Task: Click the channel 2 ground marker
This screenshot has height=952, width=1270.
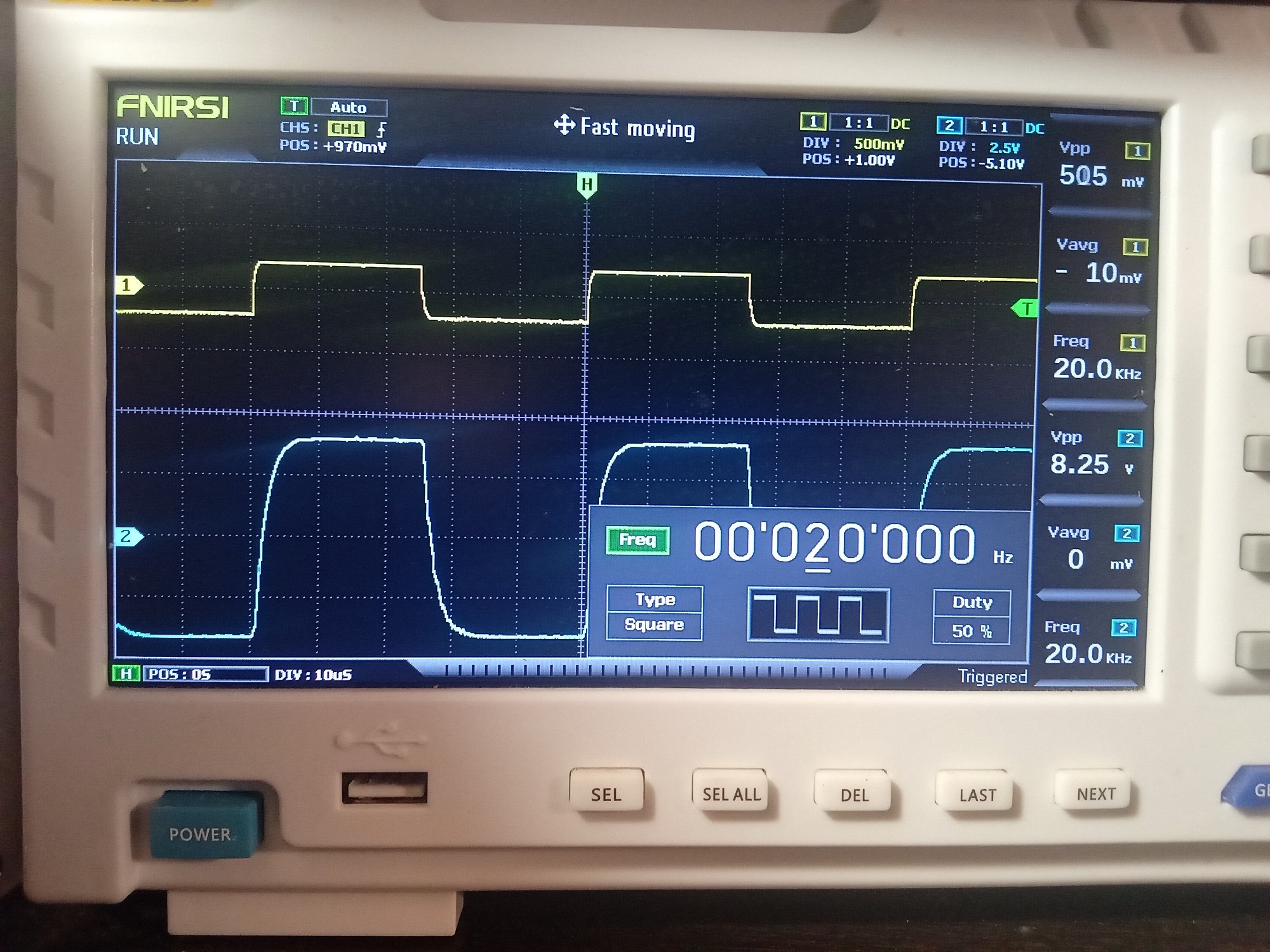Action: point(128,537)
